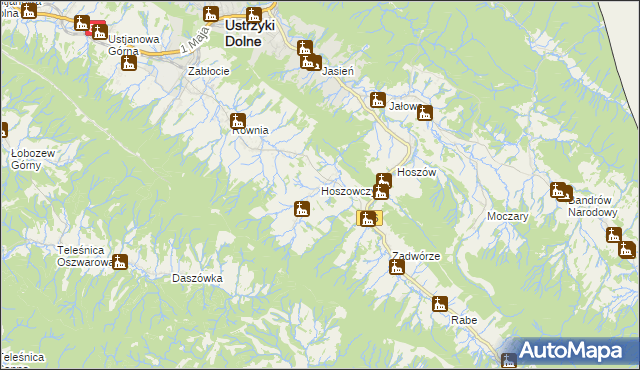Select the Łobozew Górny label

33,160
